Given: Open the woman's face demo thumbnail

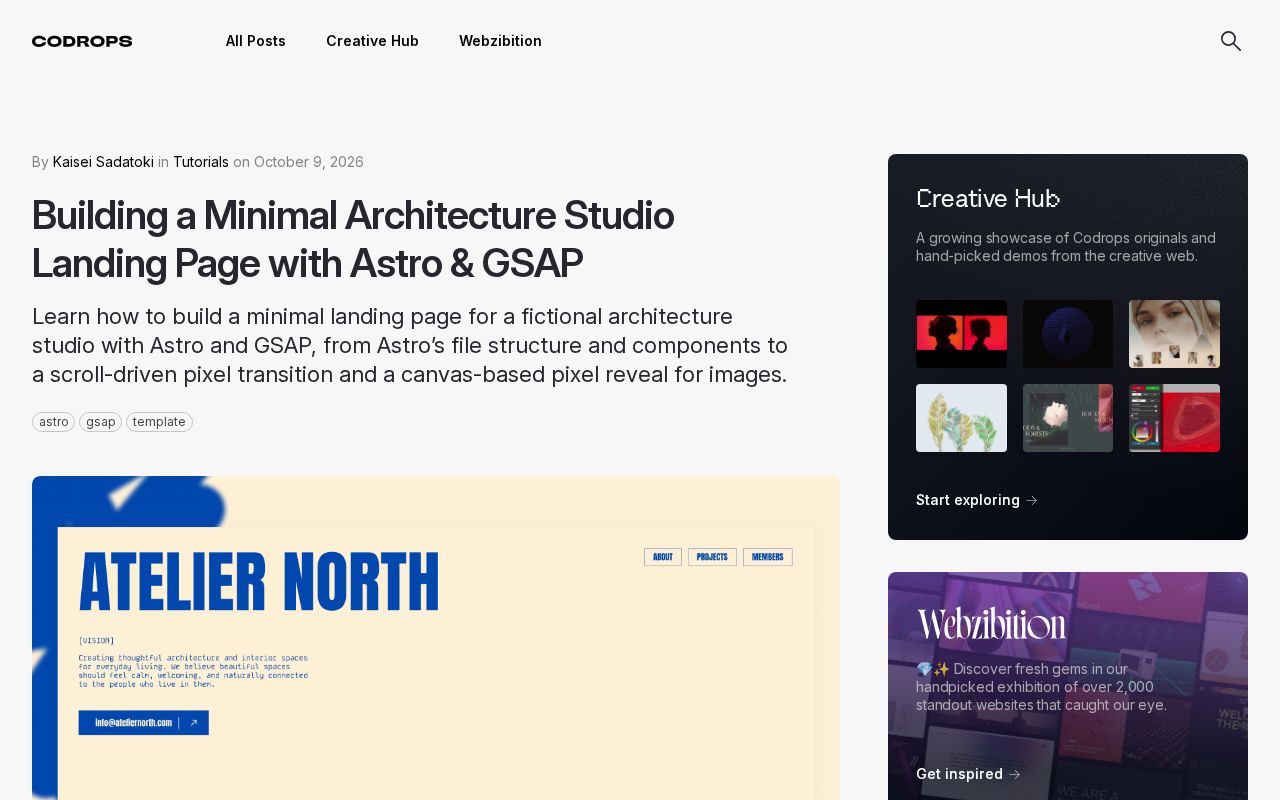Looking at the screenshot, I should point(1174,334).
